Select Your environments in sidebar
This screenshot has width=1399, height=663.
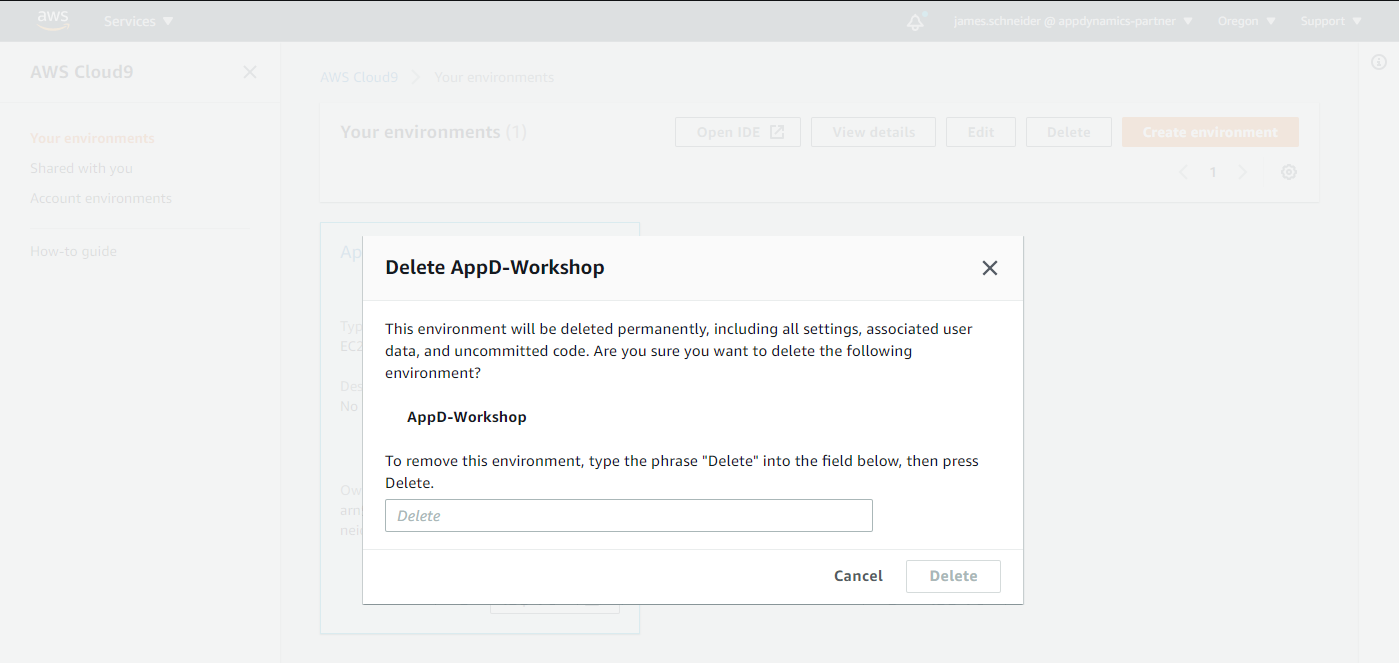(92, 138)
